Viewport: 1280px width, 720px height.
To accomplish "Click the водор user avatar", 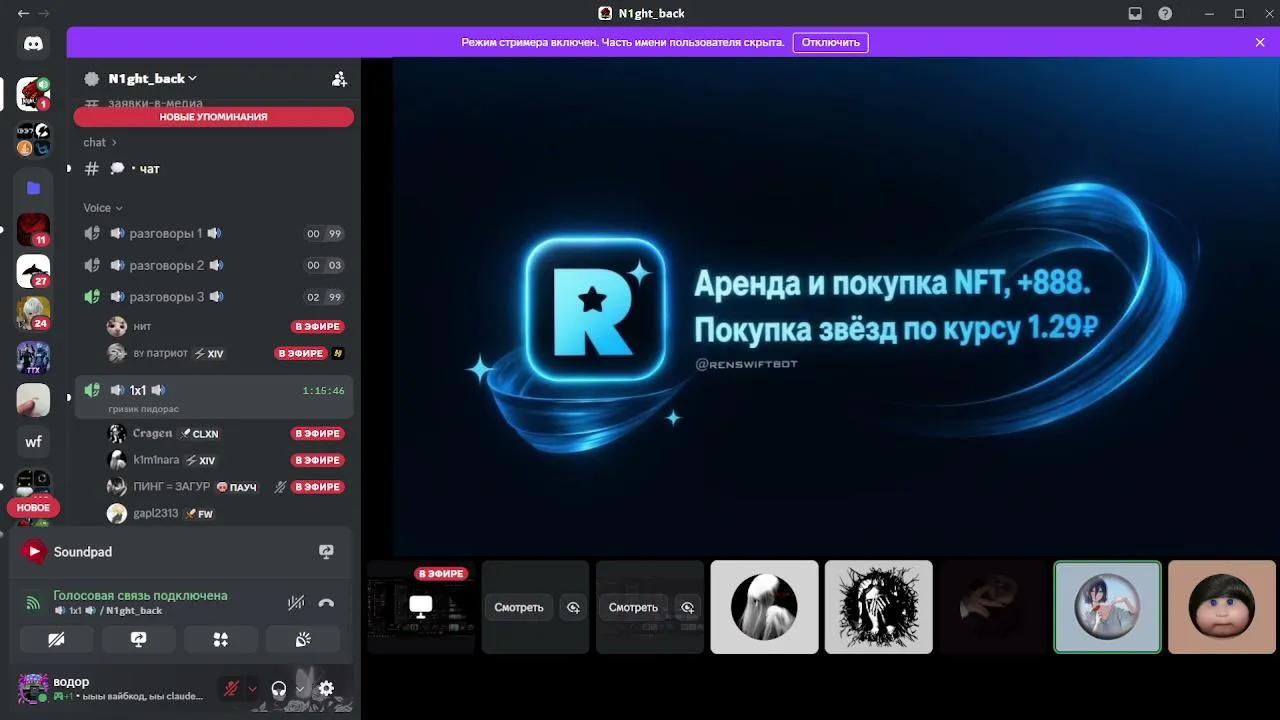I will click(x=33, y=688).
